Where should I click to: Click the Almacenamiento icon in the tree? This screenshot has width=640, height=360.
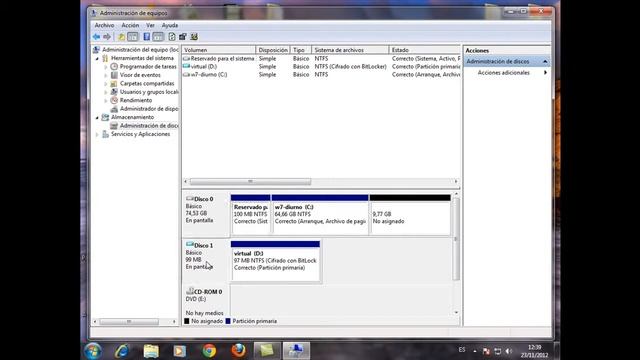105,117
